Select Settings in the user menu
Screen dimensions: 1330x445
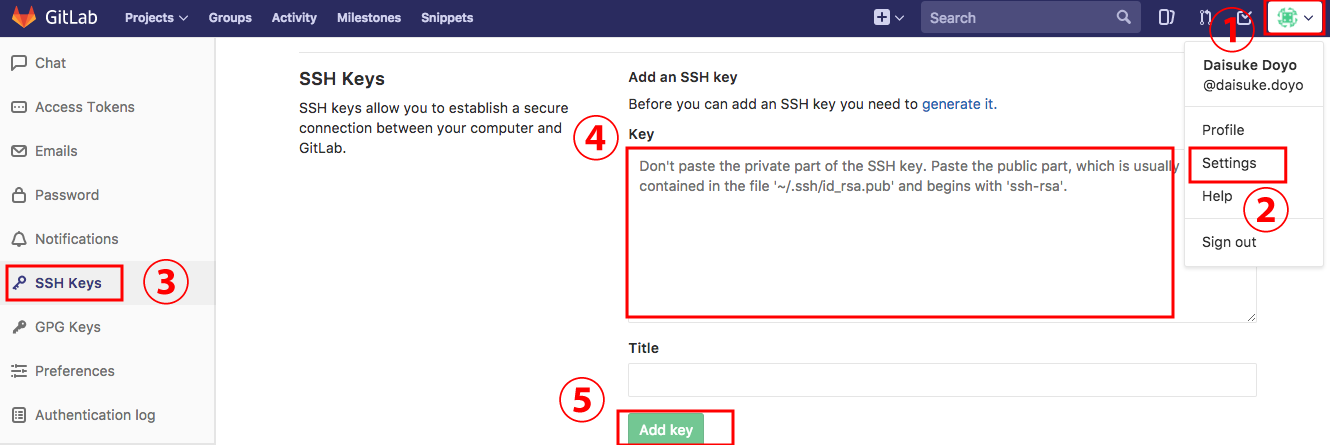pyautogui.click(x=1229, y=163)
